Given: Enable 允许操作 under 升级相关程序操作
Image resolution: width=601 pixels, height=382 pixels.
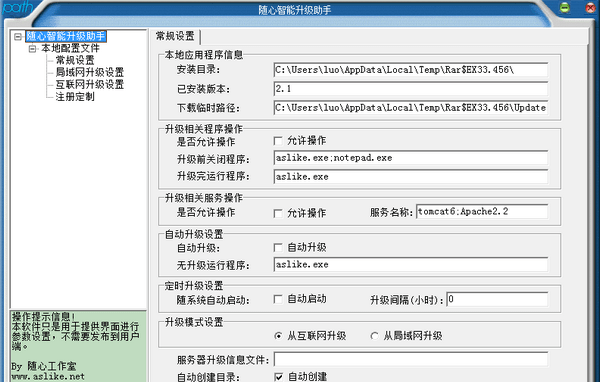Looking at the screenshot, I should 278,141.
